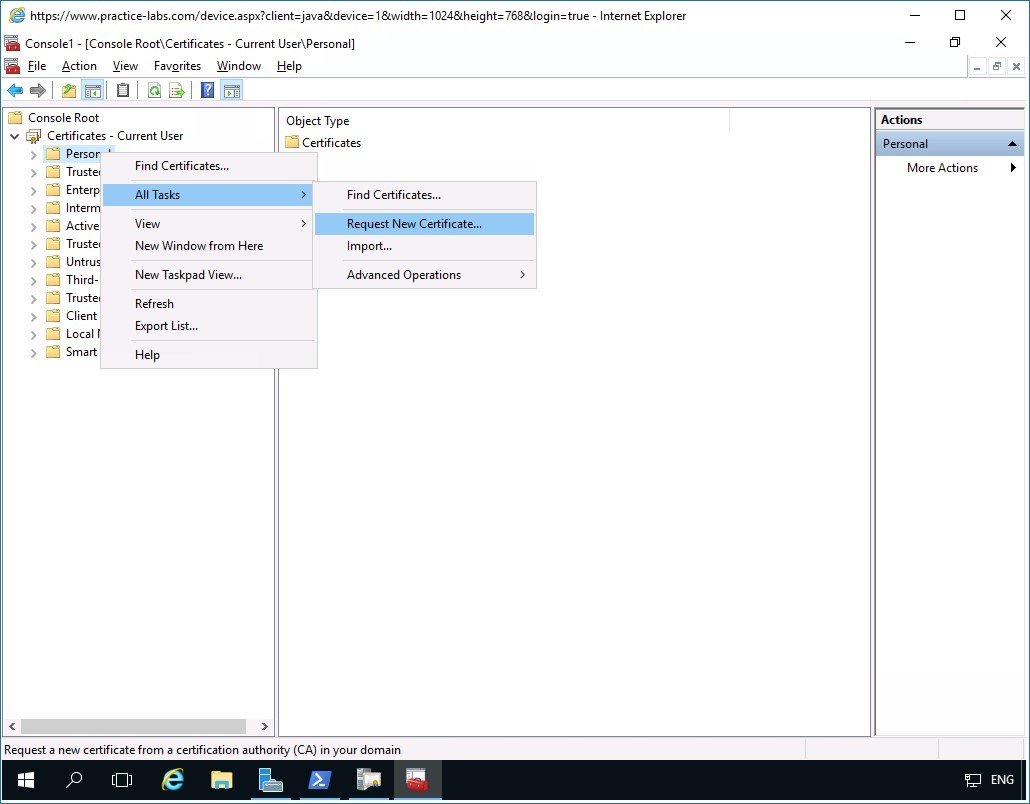
Task: Click the Console Root tree label
Action: pyautogui.click(x=64, y=118)
